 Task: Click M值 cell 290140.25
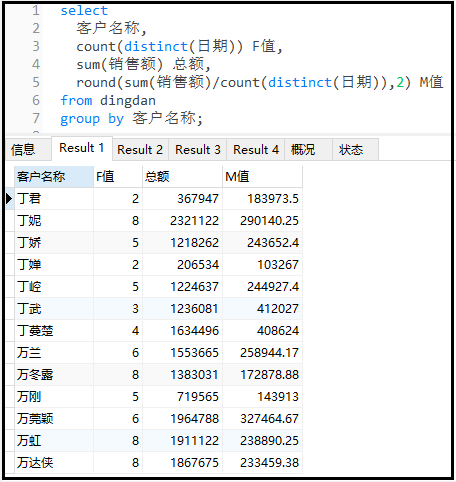point(262,221)
